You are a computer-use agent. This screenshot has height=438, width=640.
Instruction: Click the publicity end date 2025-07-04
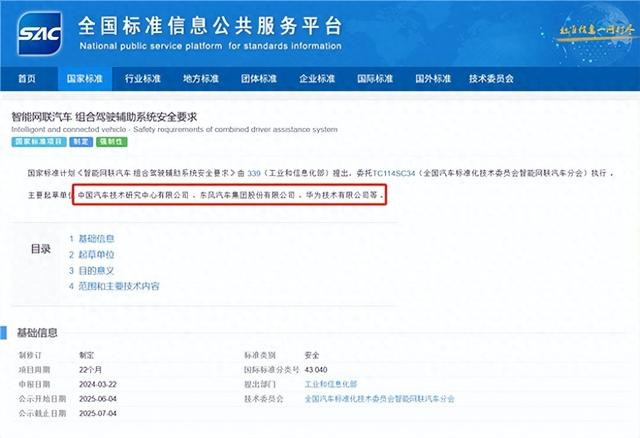pos(98,414)
